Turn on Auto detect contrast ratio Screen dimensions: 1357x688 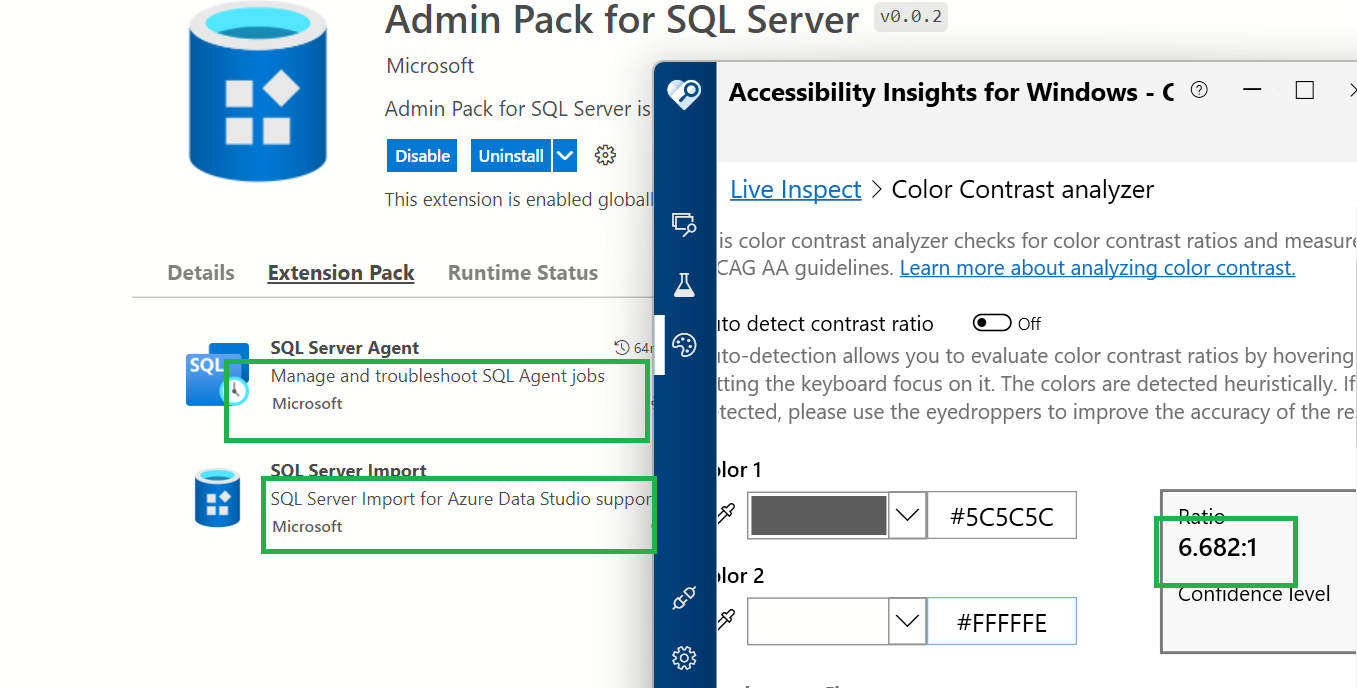coord(993,323)
